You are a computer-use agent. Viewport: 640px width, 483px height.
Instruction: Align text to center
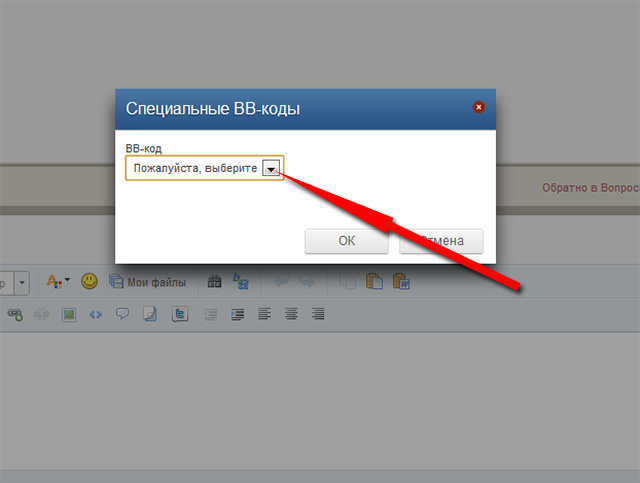coord(291,314)
